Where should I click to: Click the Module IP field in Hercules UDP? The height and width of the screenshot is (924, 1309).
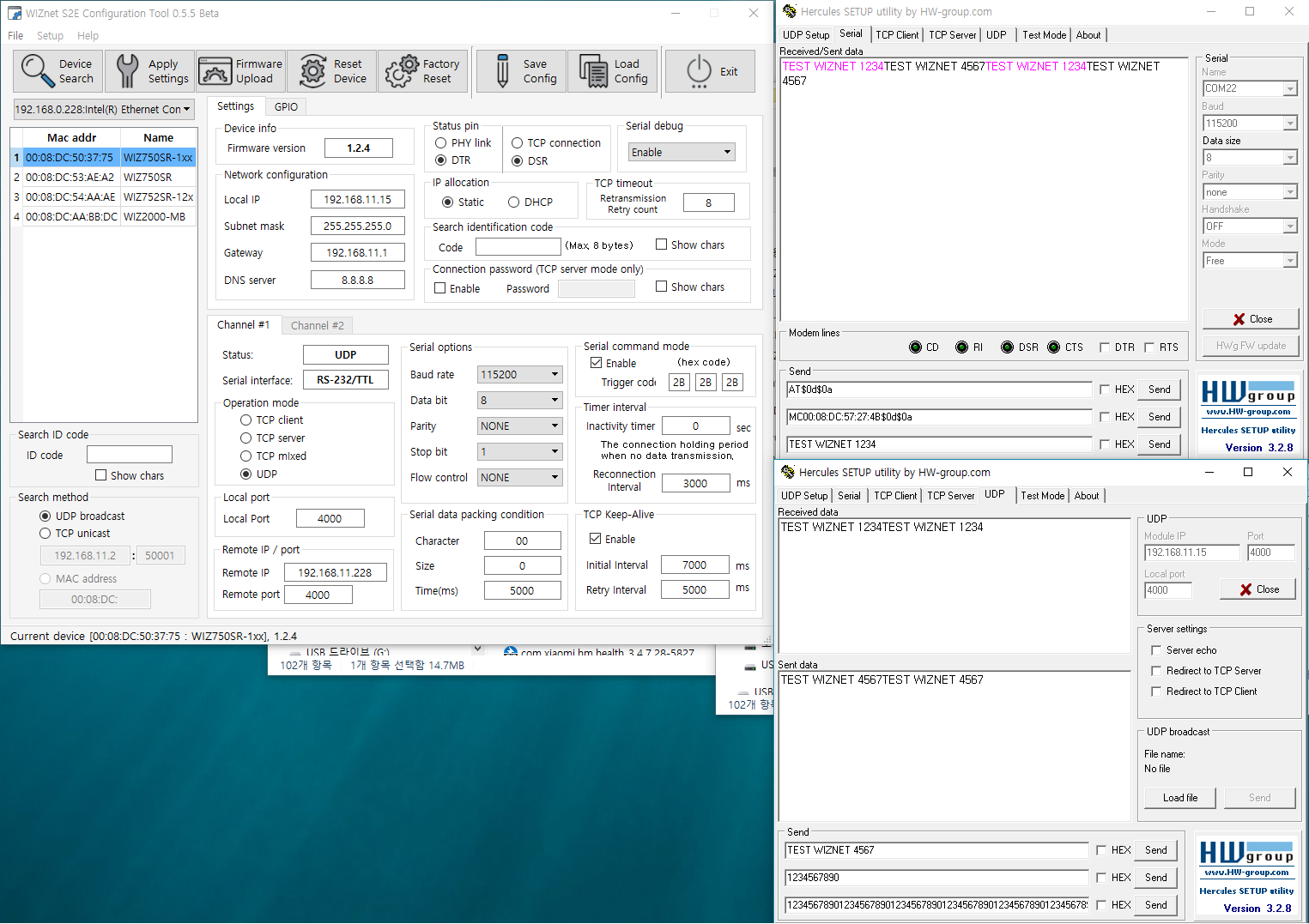[x=1192, y=553]
